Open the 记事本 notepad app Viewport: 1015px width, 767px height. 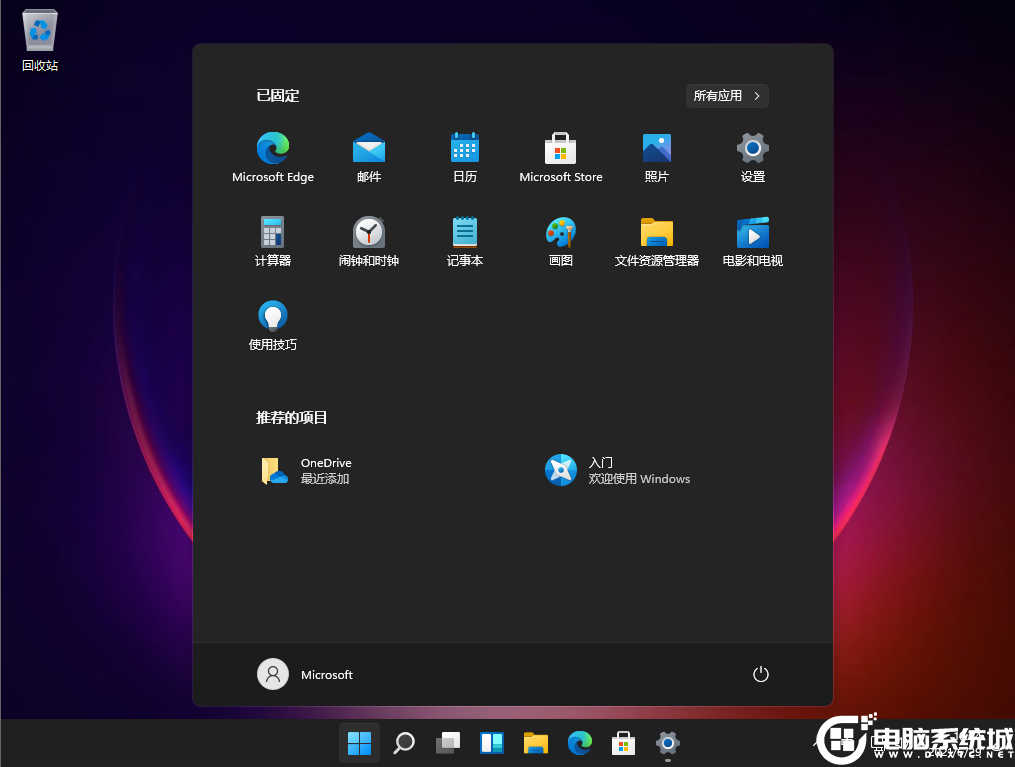pos(465,241)
